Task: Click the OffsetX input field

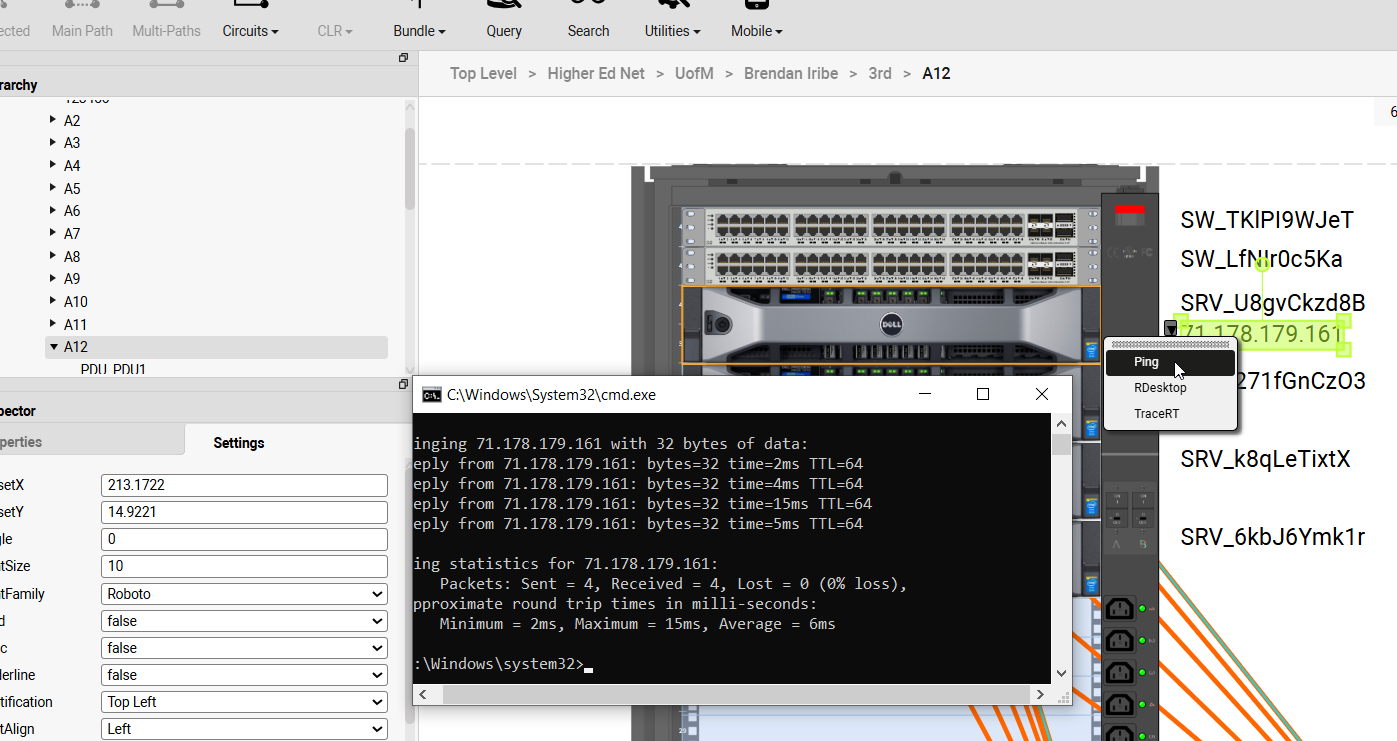Action: click(x=244, y=485)
